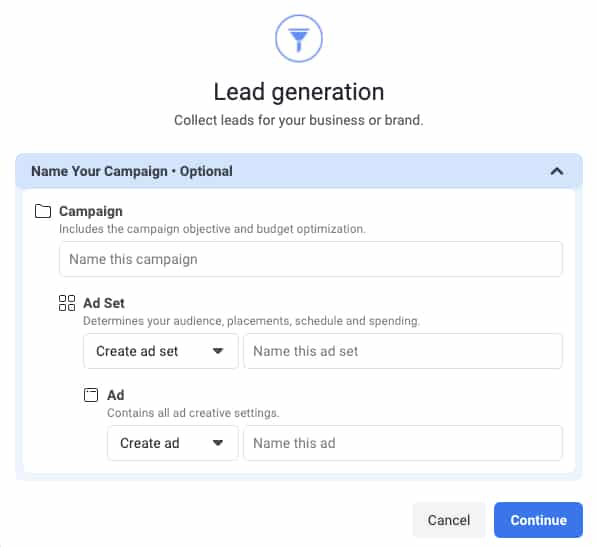Screen dimensions: 596x547
Task: Click the Ad window icon
Action: (91, 395)
